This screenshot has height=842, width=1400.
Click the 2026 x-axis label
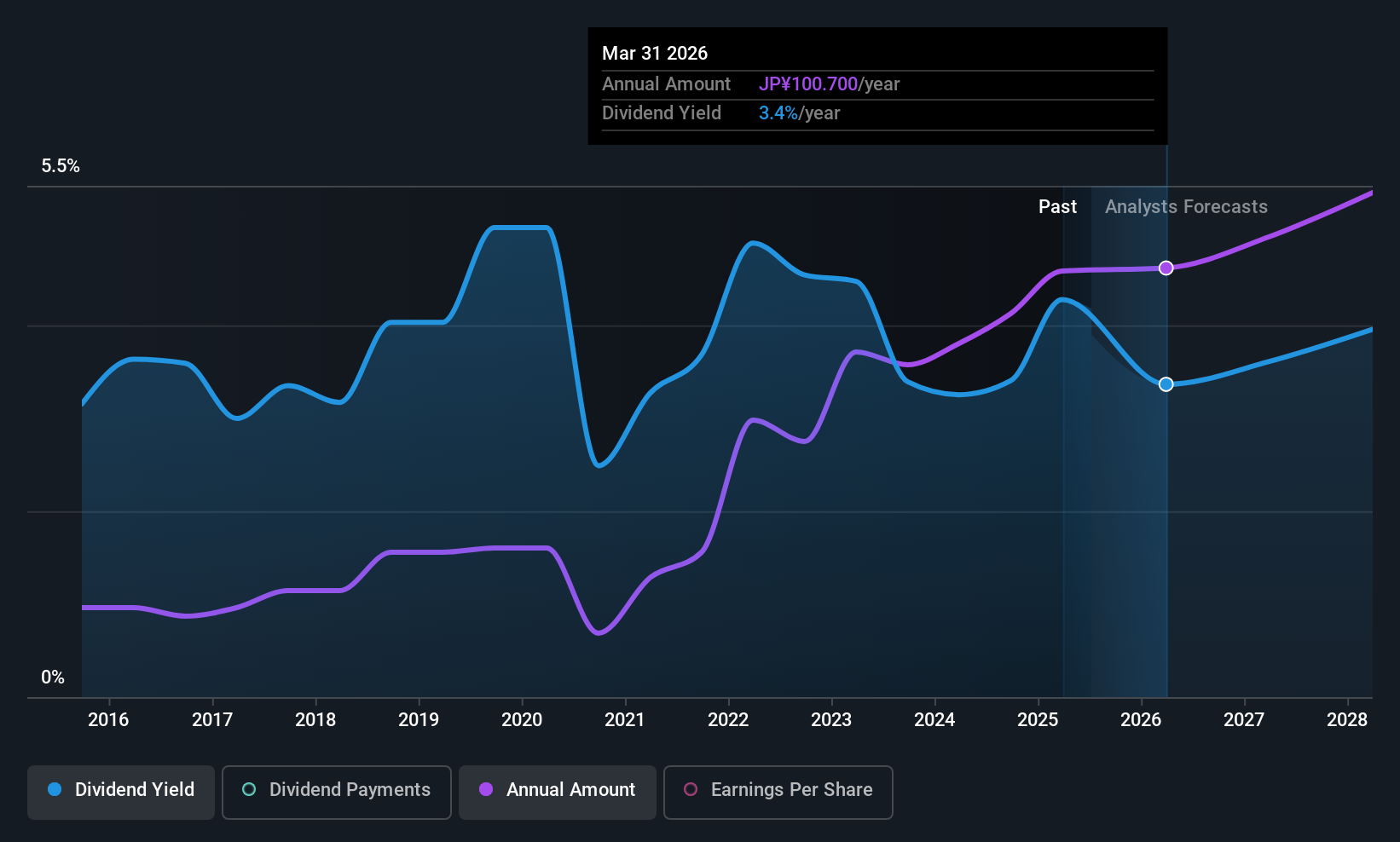pos(1141,720)
